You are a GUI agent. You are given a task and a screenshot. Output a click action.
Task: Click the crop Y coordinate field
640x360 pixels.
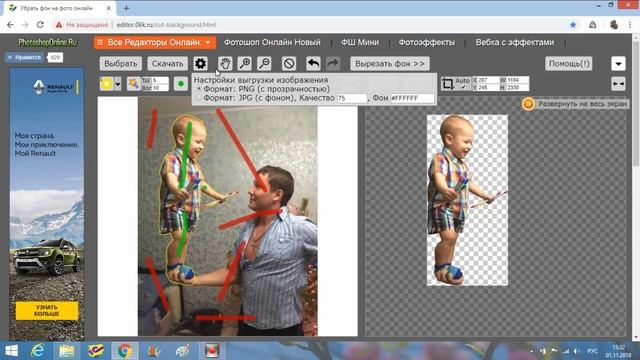[488, 87]
